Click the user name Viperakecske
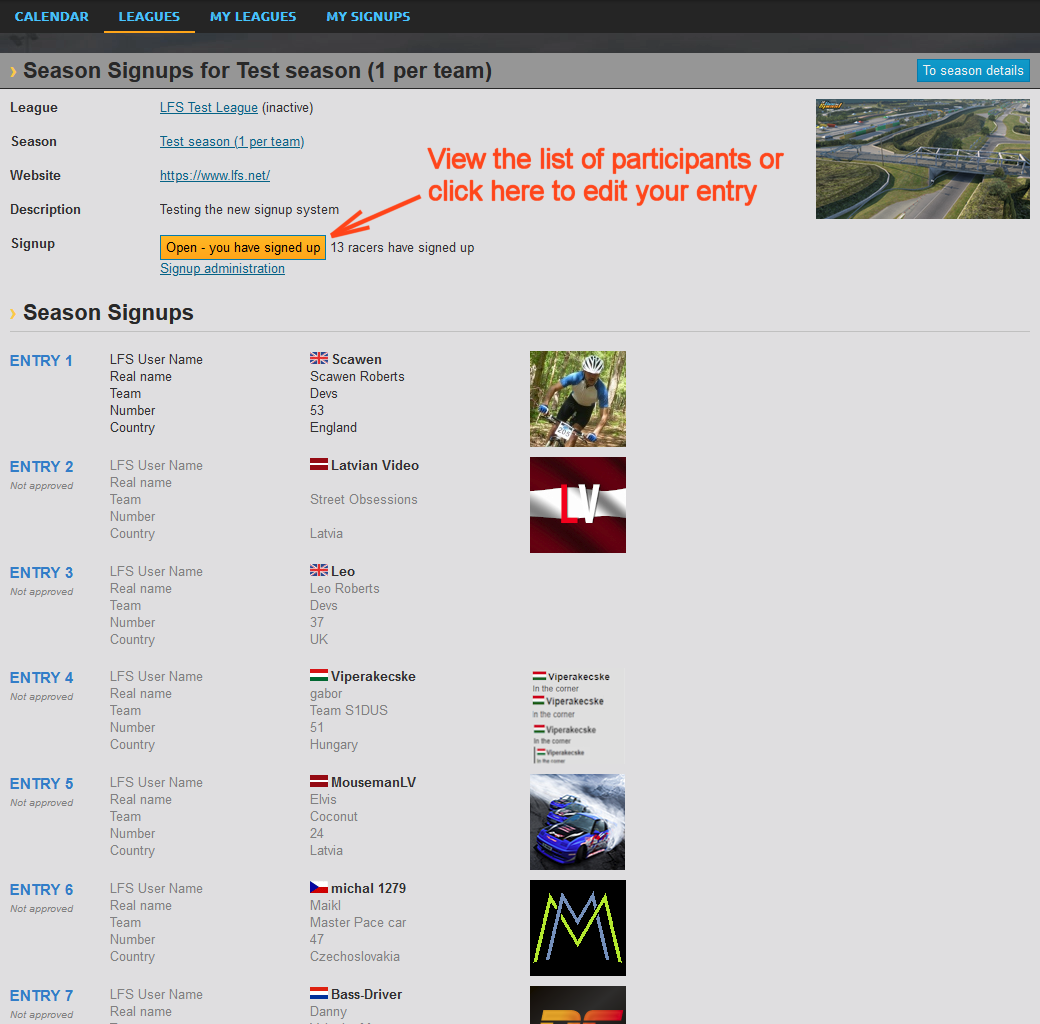Viewport: 1040px width, 1024px height. pyautogui.click(x=373, y=676)
